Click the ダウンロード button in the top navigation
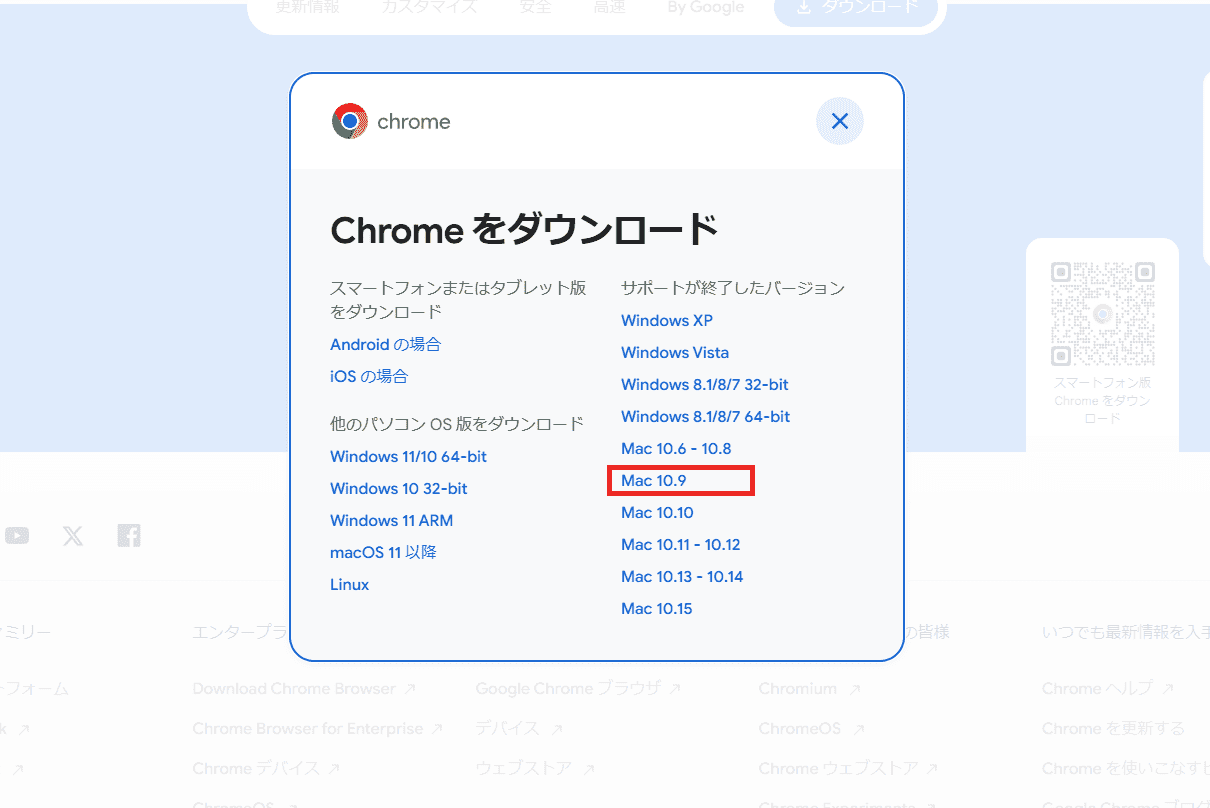Viewport: 1210px width, 808px height. pyautogui.click(x=856, y=8)
